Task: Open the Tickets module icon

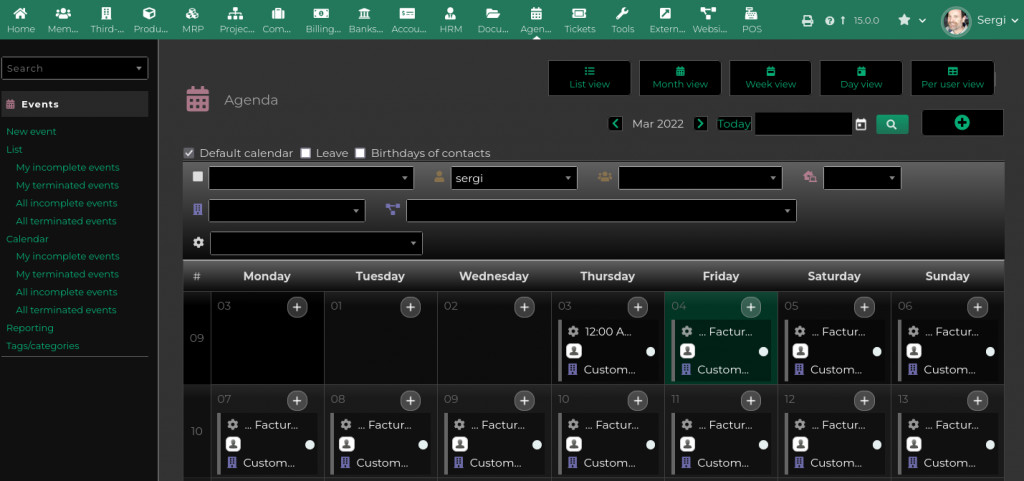Action: point(579,19)
